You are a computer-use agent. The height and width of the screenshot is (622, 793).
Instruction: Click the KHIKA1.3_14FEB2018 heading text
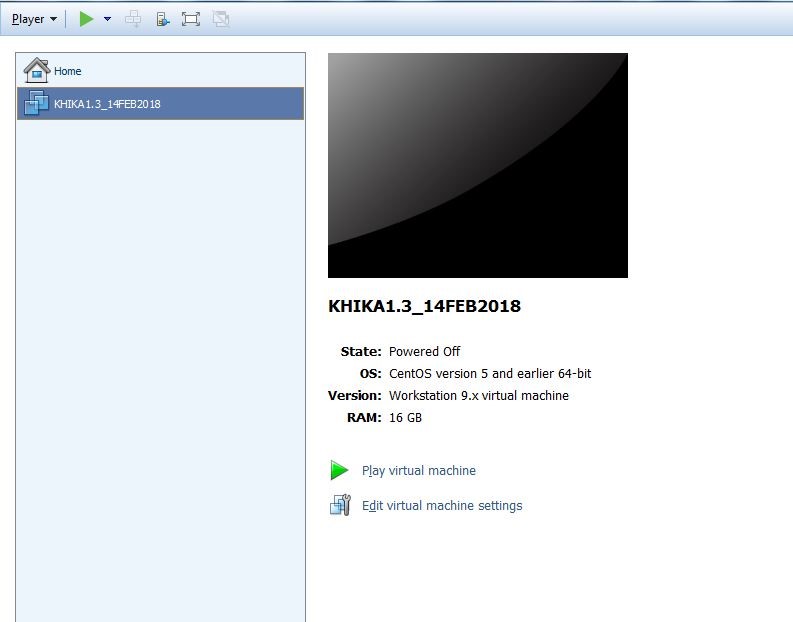coord(424,306)
